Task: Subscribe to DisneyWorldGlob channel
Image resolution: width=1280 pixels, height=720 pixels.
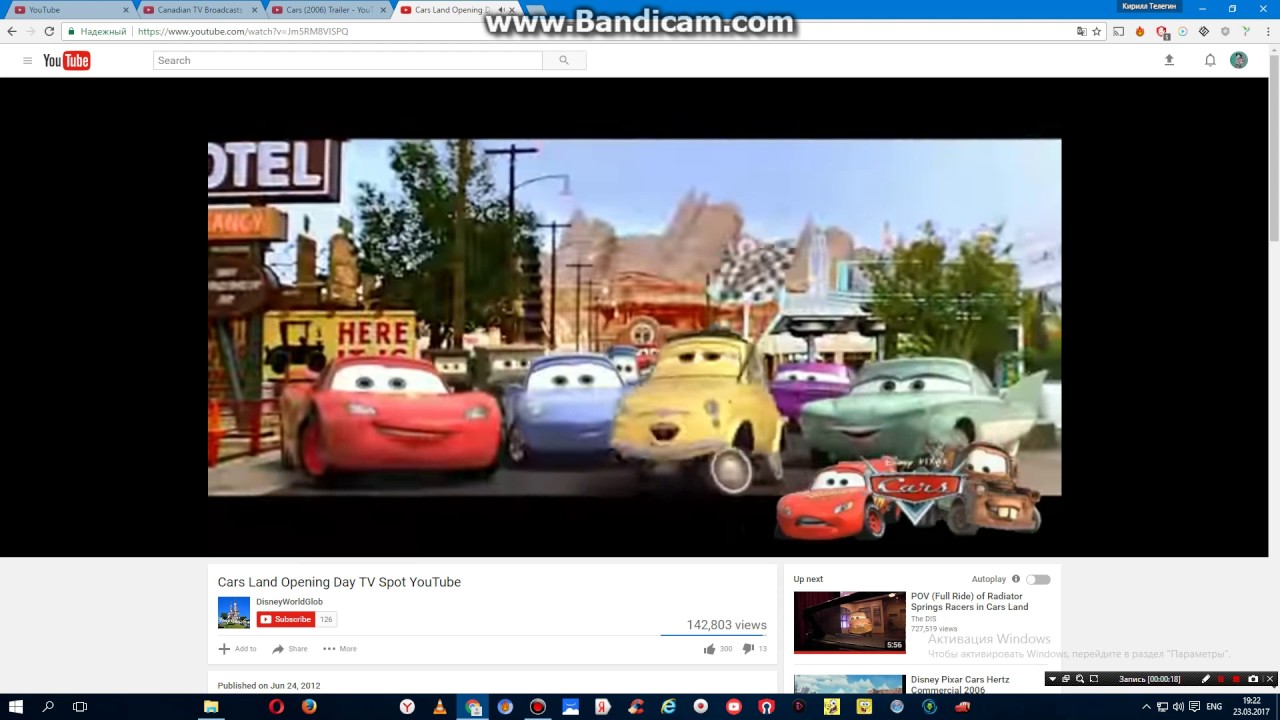Action: 286,619
